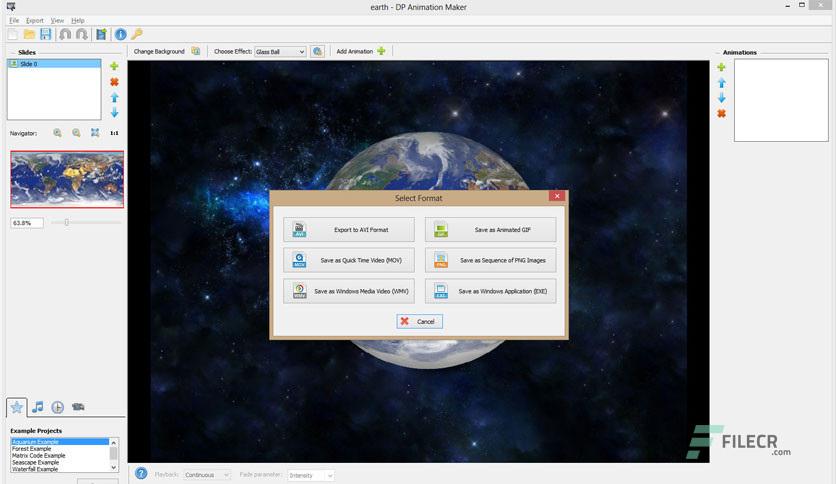
Task: Redo action in the toolbar
Action: pyautogui.click(x=82, y=35)
